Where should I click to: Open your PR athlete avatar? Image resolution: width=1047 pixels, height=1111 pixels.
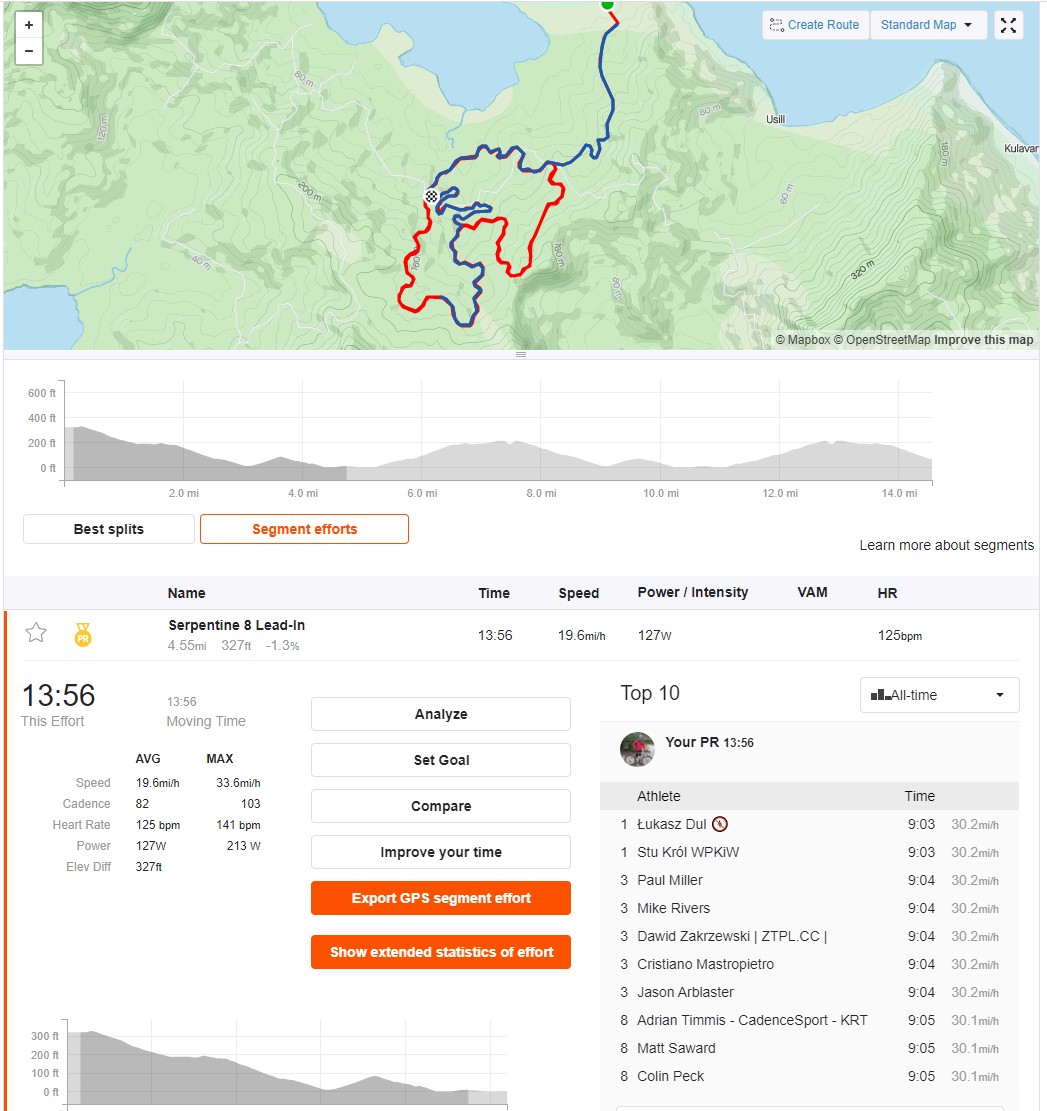(637, 749)
